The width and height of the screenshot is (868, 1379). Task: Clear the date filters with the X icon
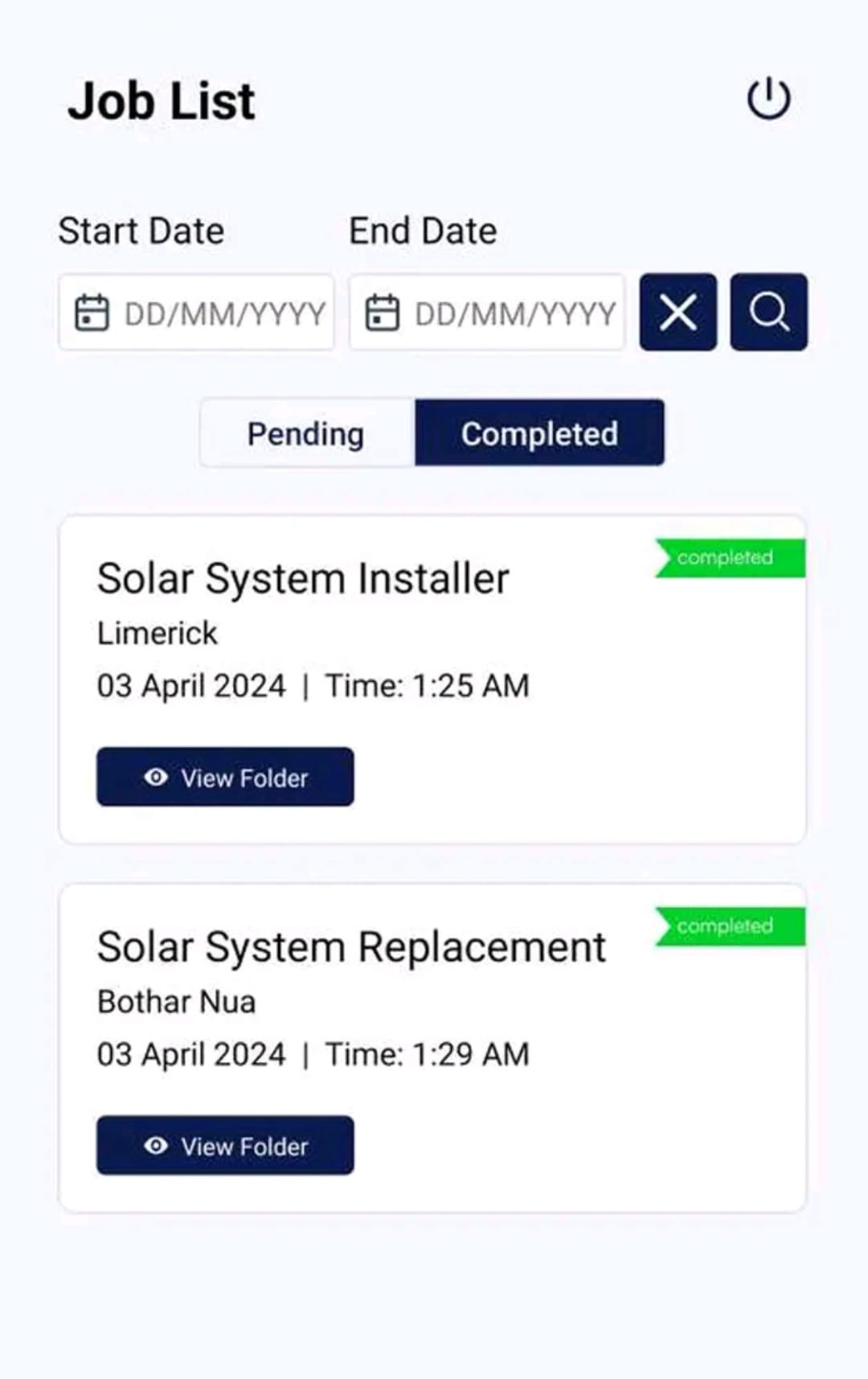(x=678, y=313)
